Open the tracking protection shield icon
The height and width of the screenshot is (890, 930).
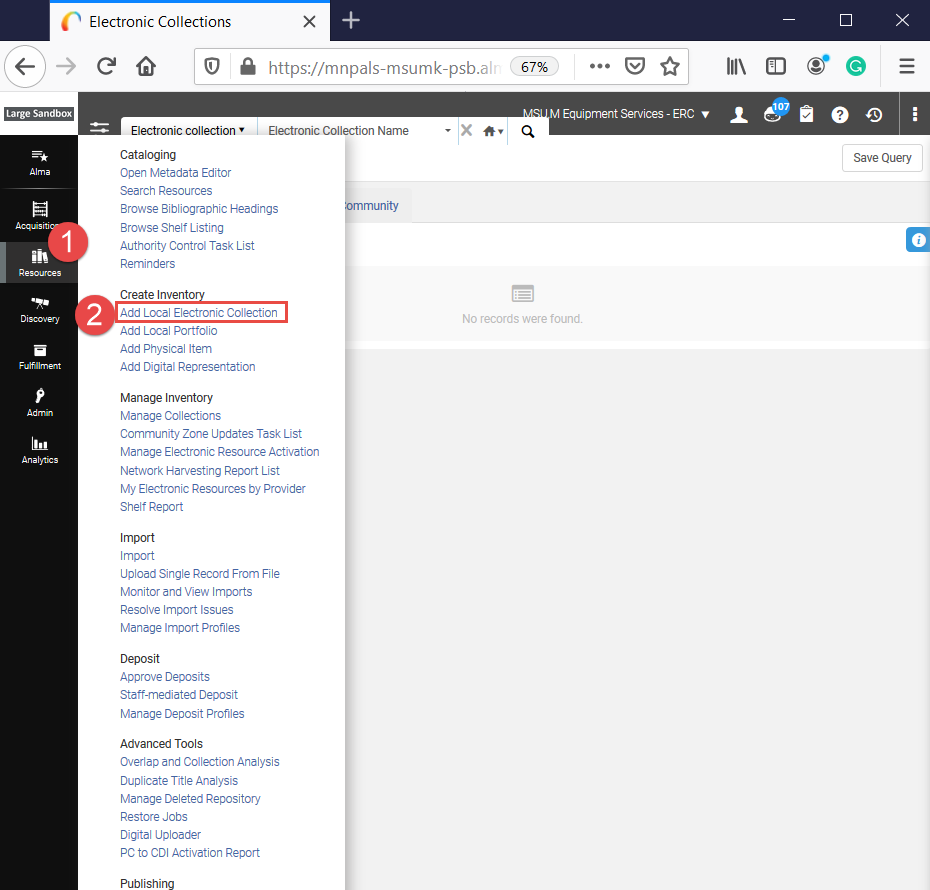[x=212, y=66]
